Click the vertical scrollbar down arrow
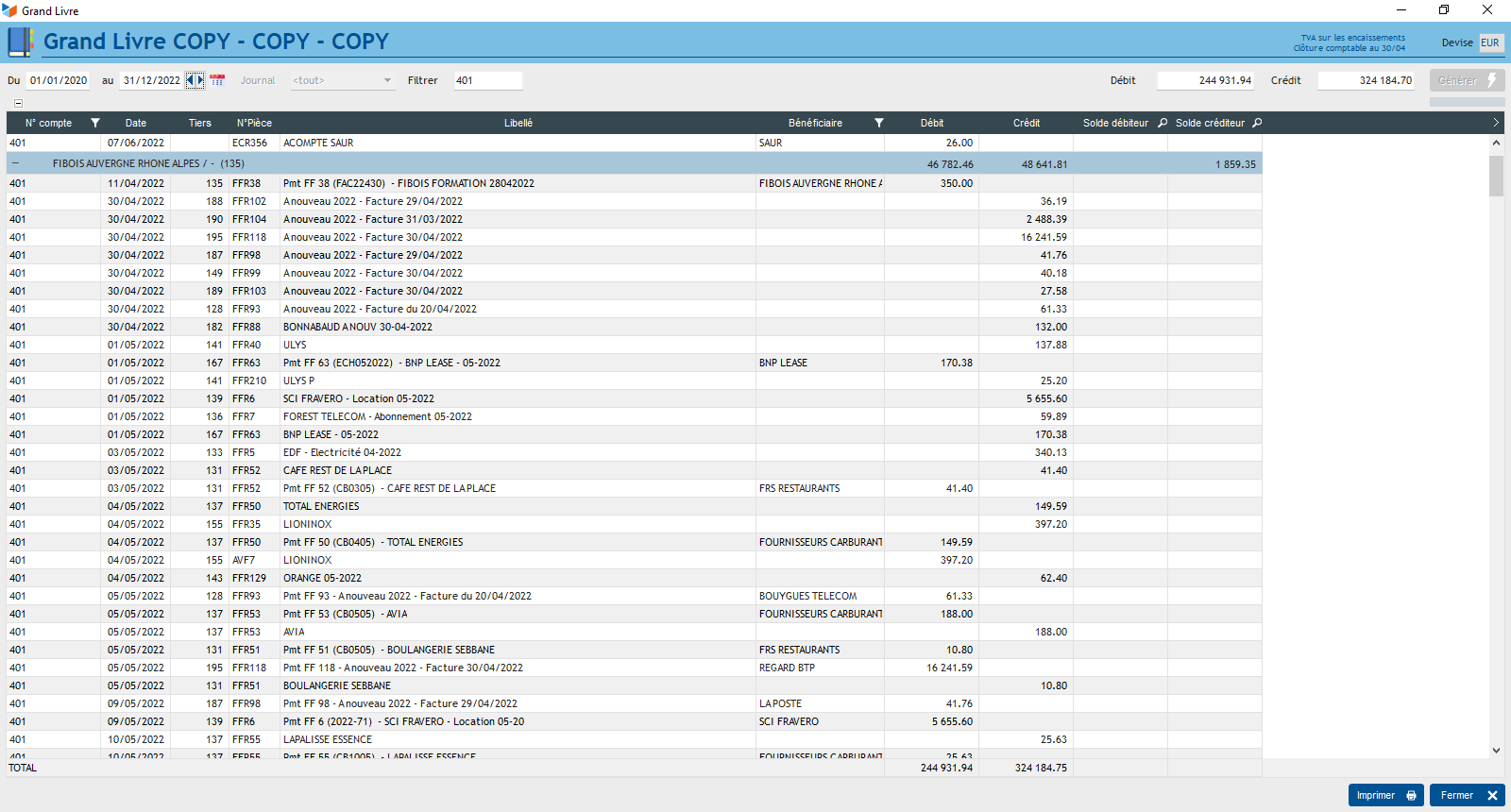Image resolution: width=1511 pixels, height=812 pixels. (1496, 751)
